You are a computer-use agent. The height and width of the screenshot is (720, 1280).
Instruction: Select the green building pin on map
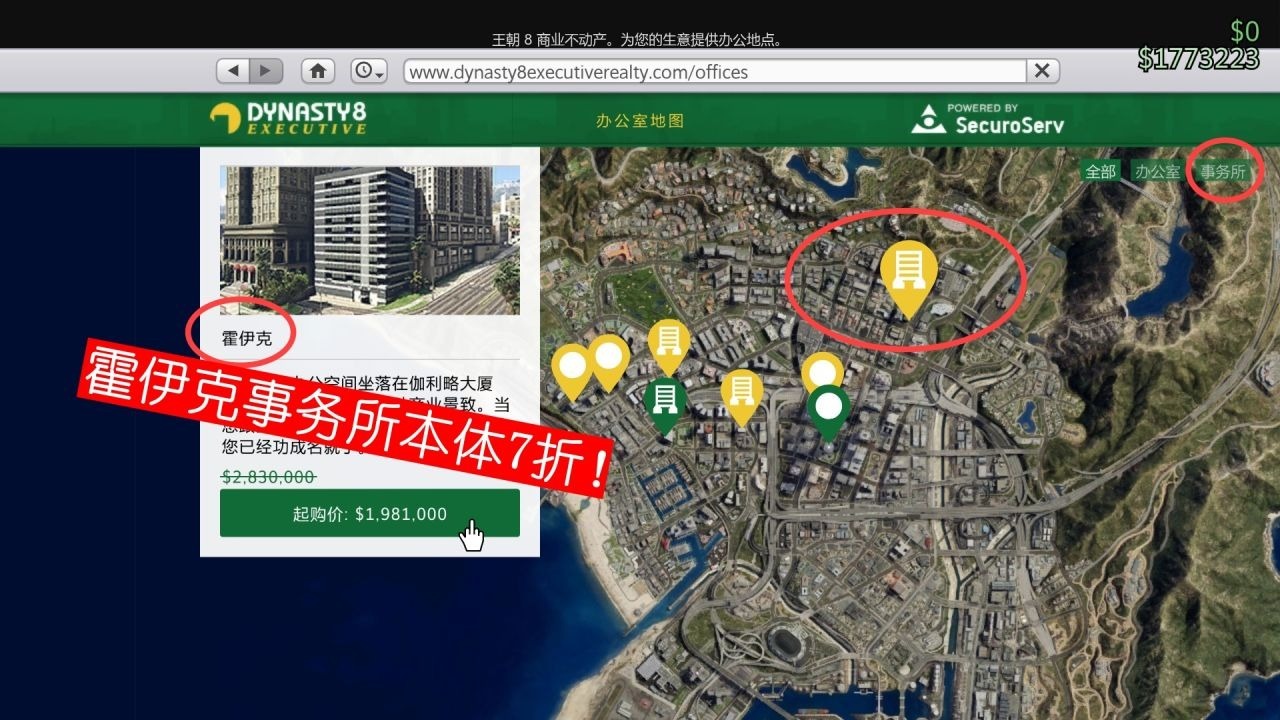click(x=664, y=406)
